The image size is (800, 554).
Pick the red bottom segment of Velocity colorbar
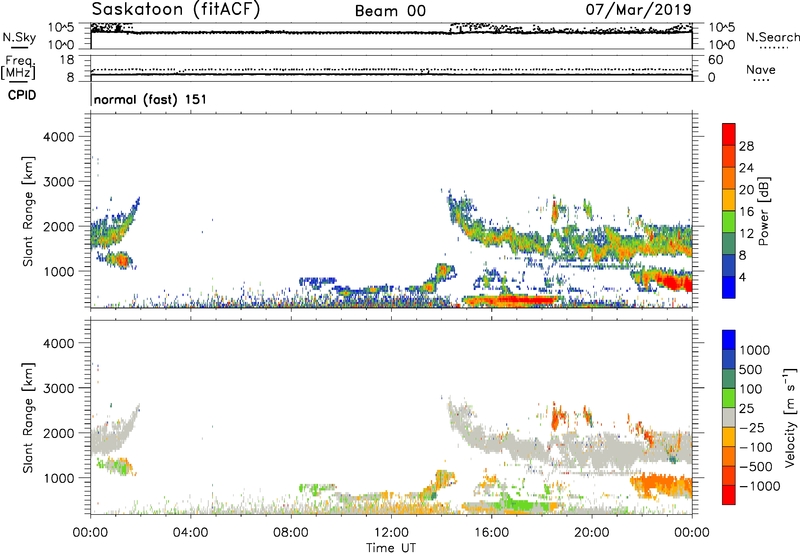click(729, 495)
